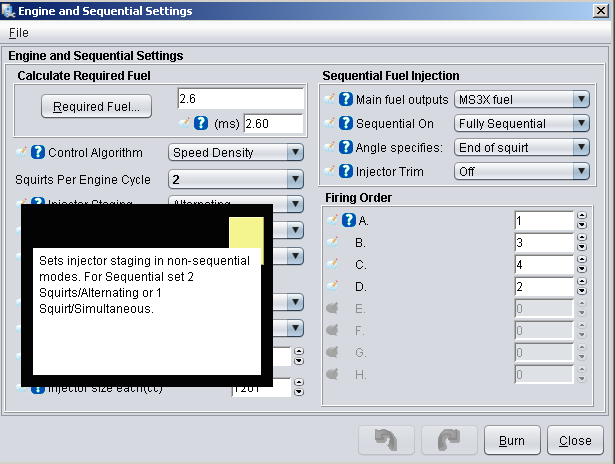Open Control Algorithm dropdown (Speed Density)

[x=236, y=152]
